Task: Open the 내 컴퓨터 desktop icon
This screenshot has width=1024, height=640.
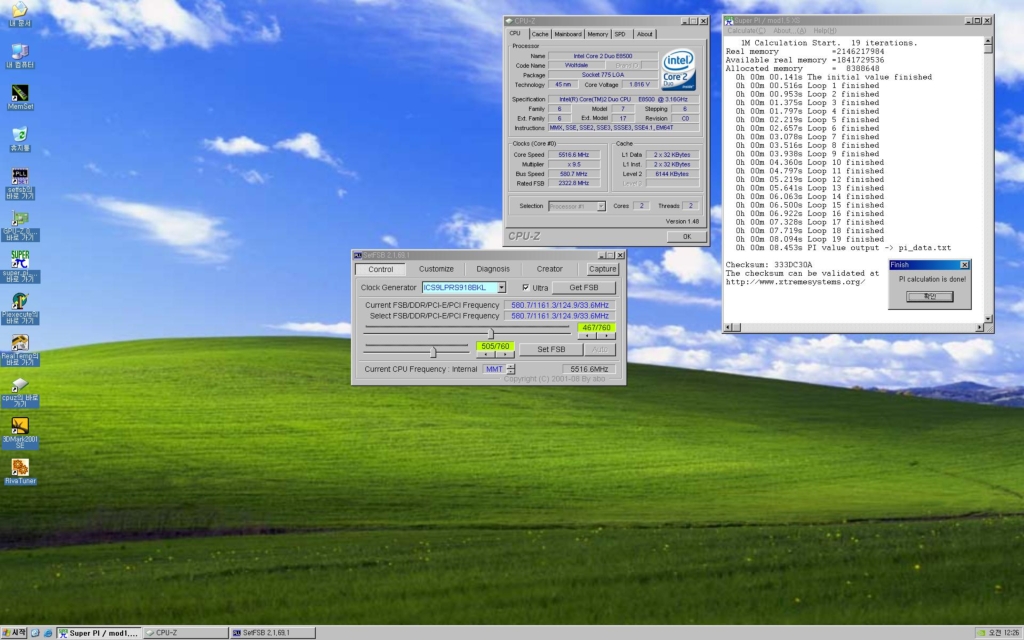Action: coord(20,56)
